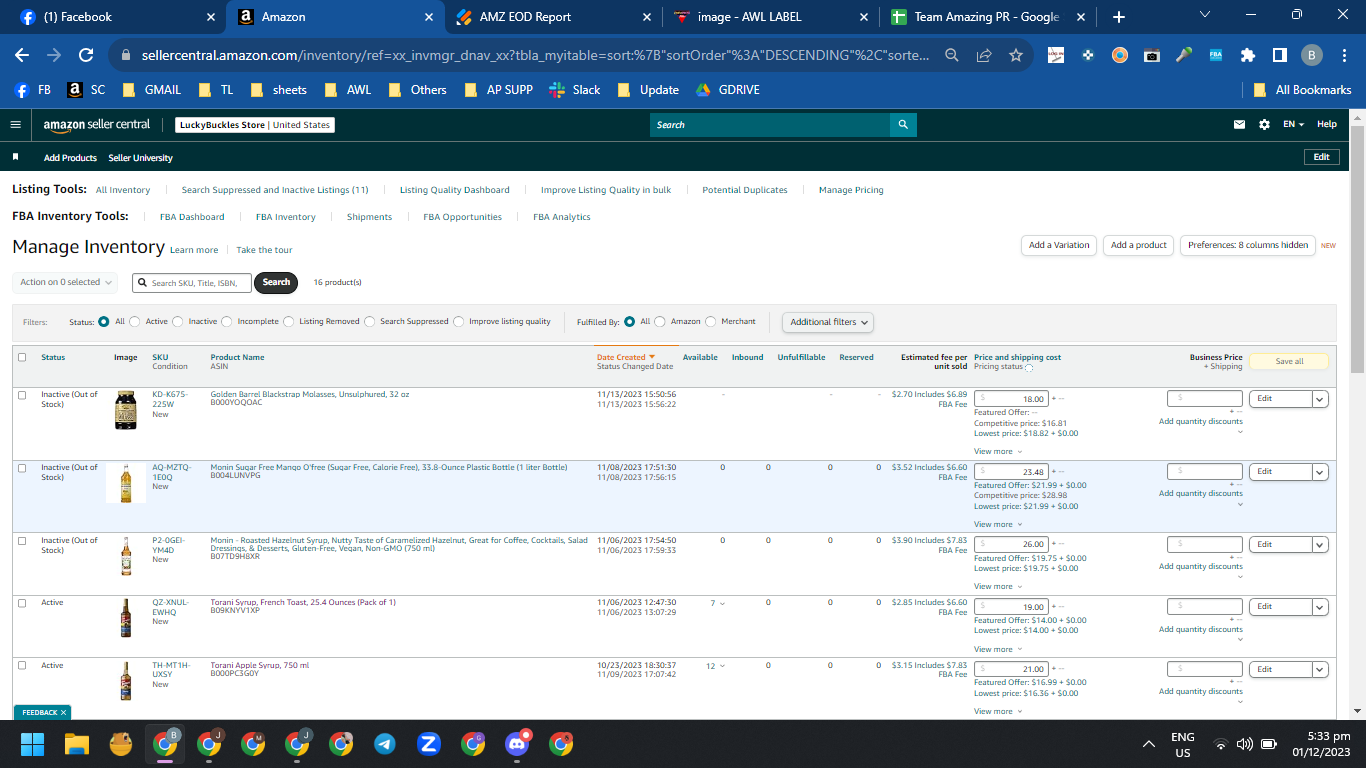Screen dimensions: 1366x768
Task: Expand available quantity 7 for Torani French Toast
Action: coord(718,603)
